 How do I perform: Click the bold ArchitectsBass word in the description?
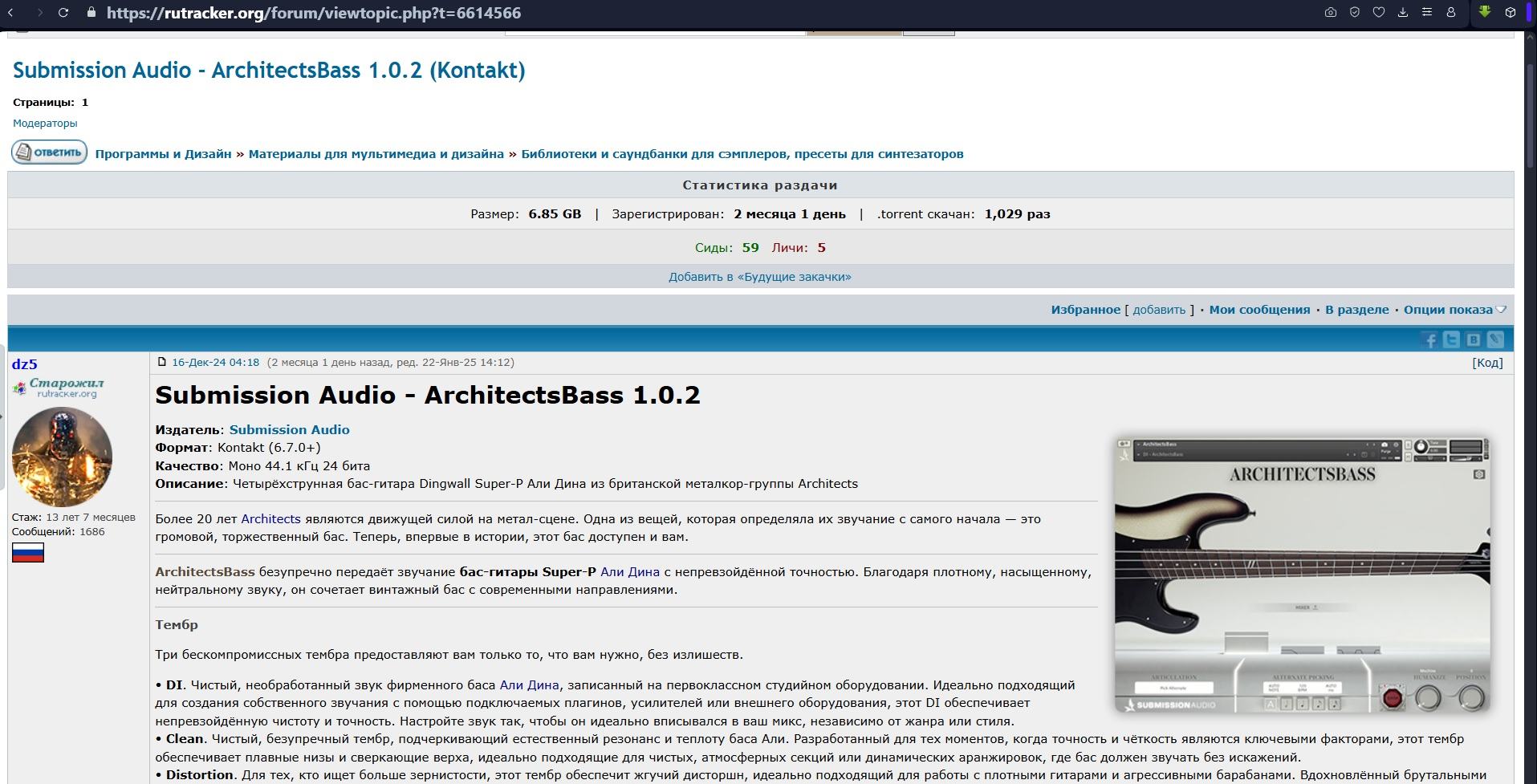(205, 572)
